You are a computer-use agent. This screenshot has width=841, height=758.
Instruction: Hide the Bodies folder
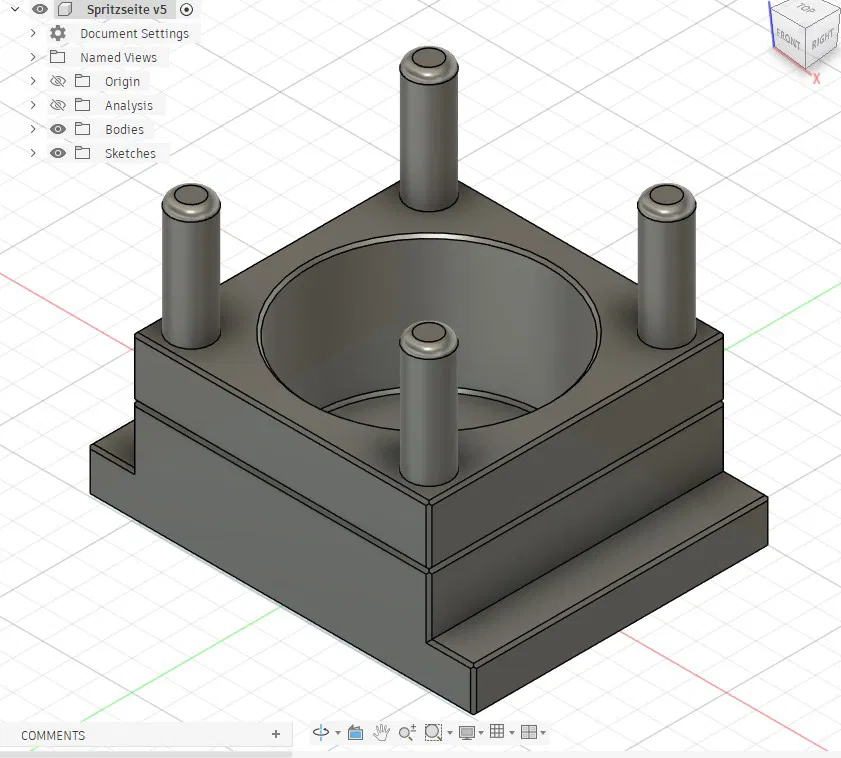[x=58, y=129]
